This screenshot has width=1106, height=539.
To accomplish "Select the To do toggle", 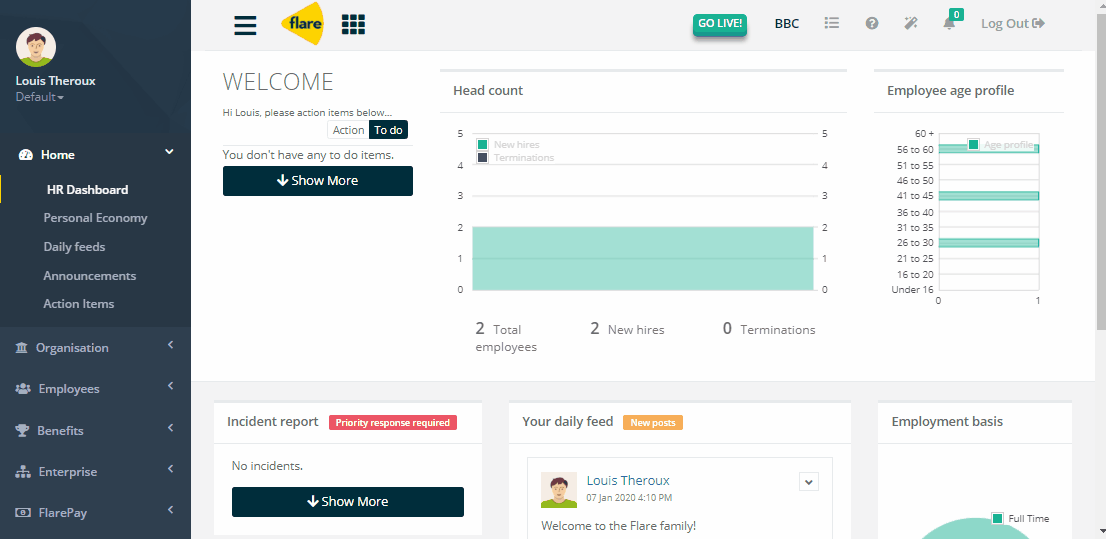I will (389, 130).
